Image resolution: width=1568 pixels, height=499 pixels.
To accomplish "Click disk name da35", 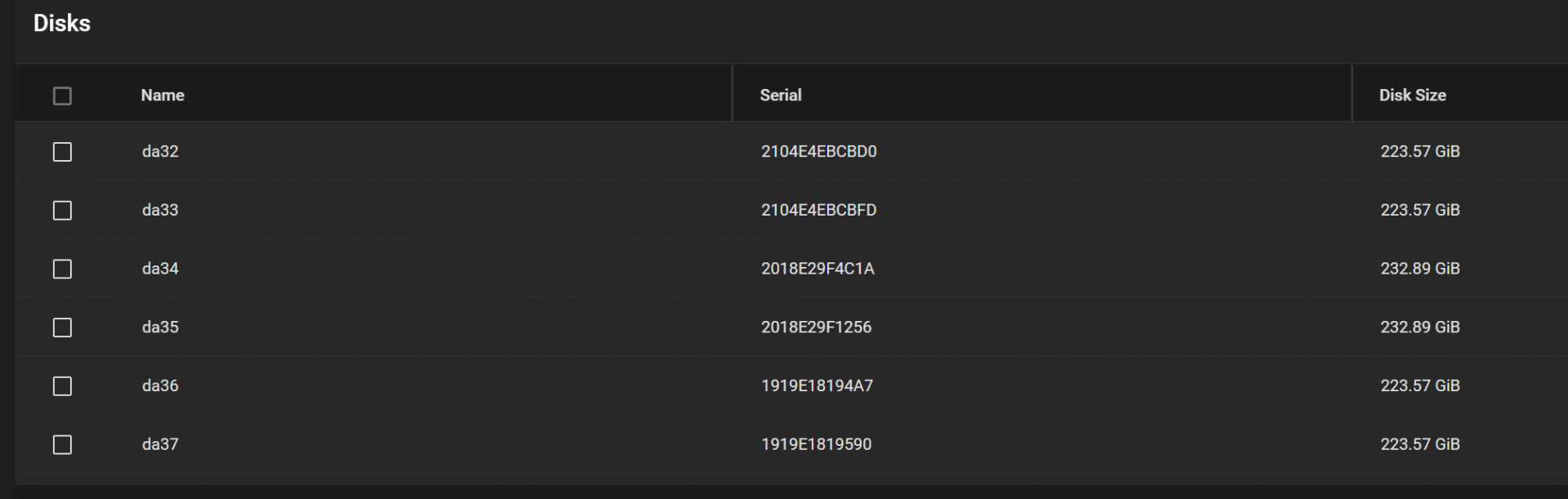I will click(160, 327).
